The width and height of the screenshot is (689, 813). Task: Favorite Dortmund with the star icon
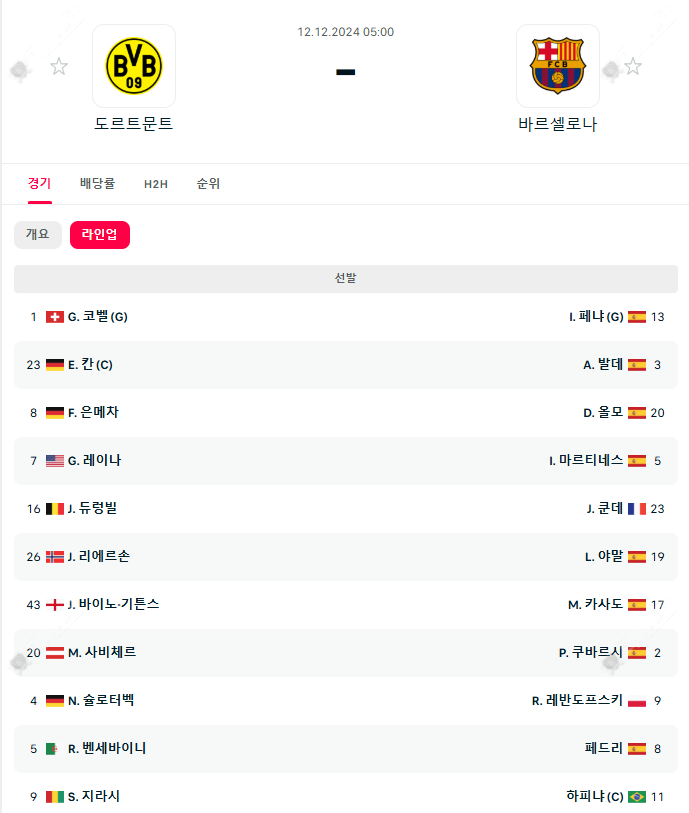click(x=59, y=67)
